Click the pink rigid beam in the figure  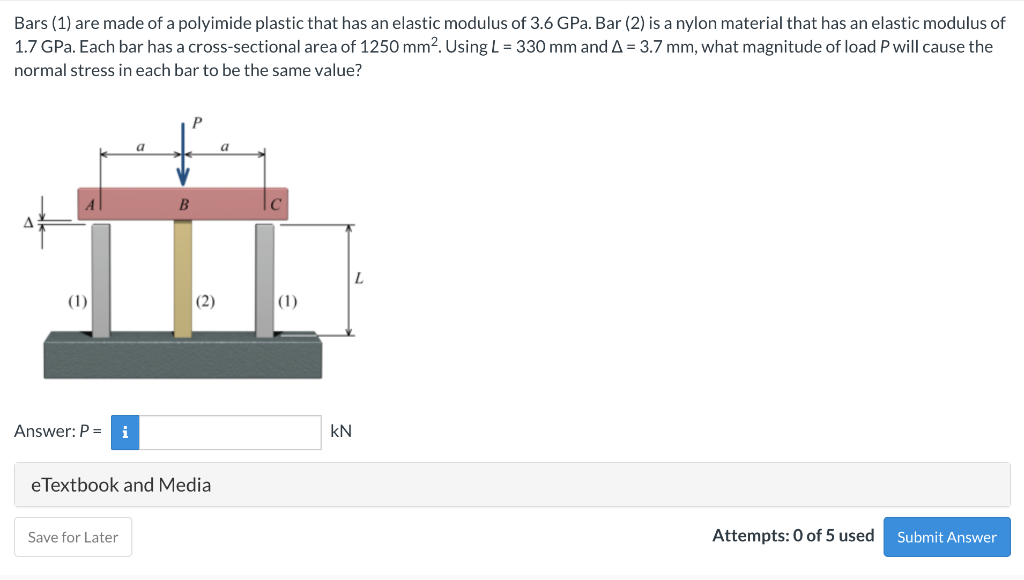(x=183, y=204)
